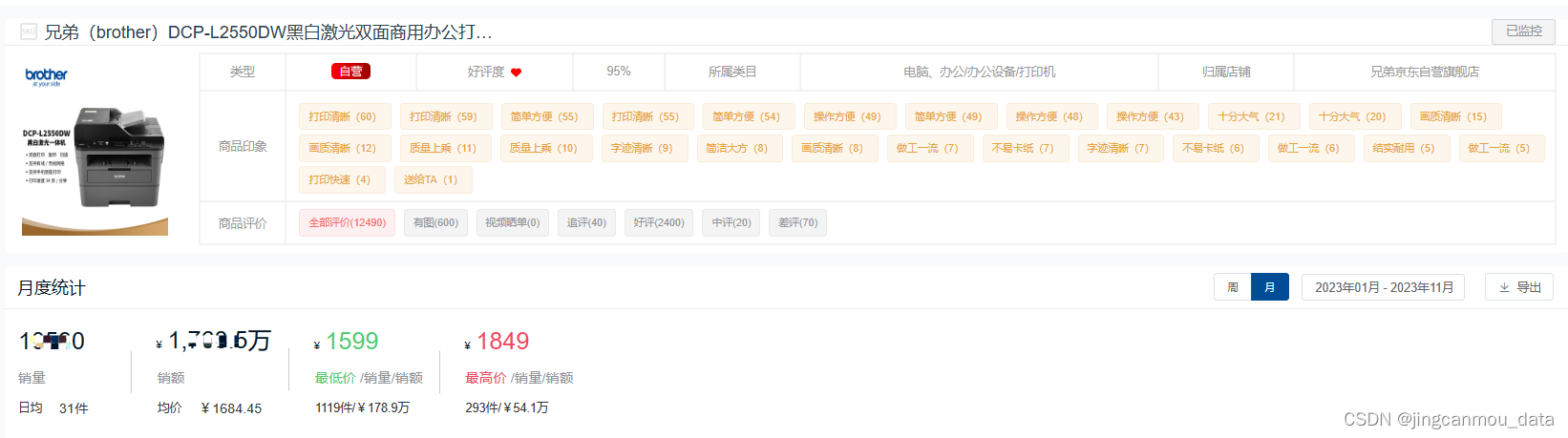The image size is (1568, 438).
Task: Choose the 操作方便 (48) tag
Action: (1051, 116)
